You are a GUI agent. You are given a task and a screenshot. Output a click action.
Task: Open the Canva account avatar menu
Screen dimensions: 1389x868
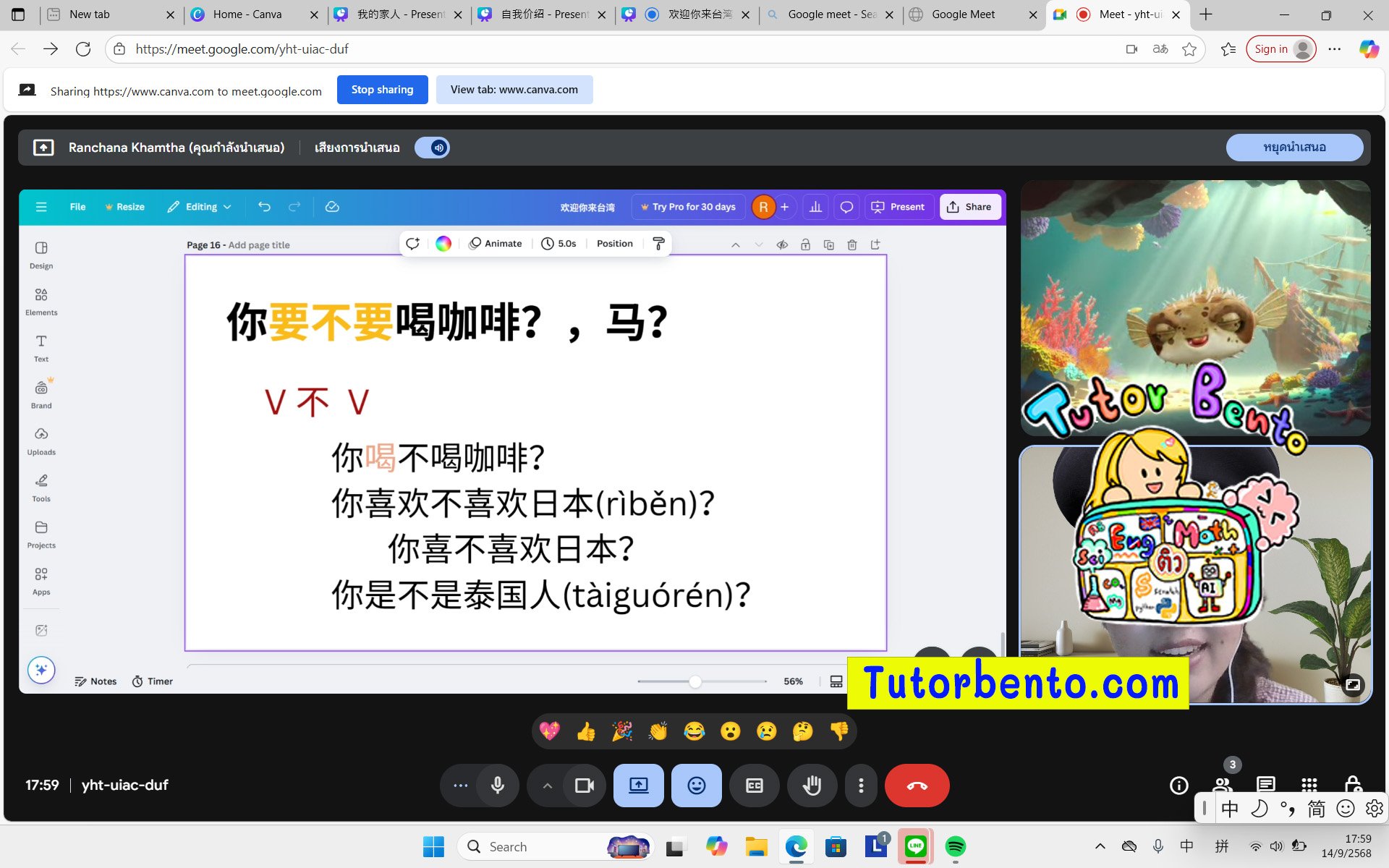pyautogui.click(x=763, y=206)
